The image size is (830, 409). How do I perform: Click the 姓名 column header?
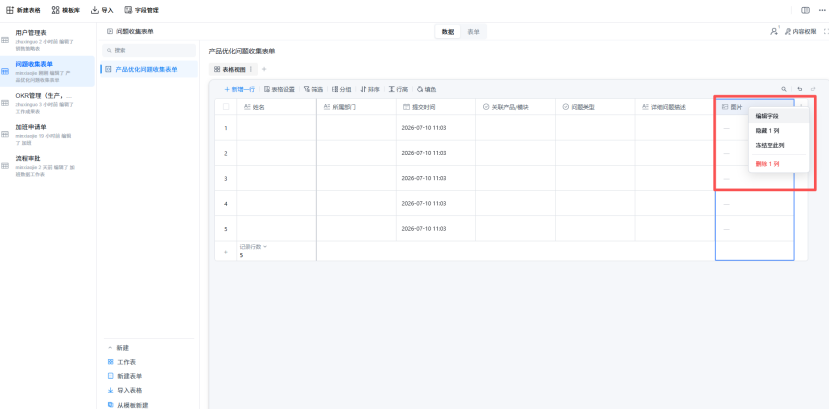(276, 107)
